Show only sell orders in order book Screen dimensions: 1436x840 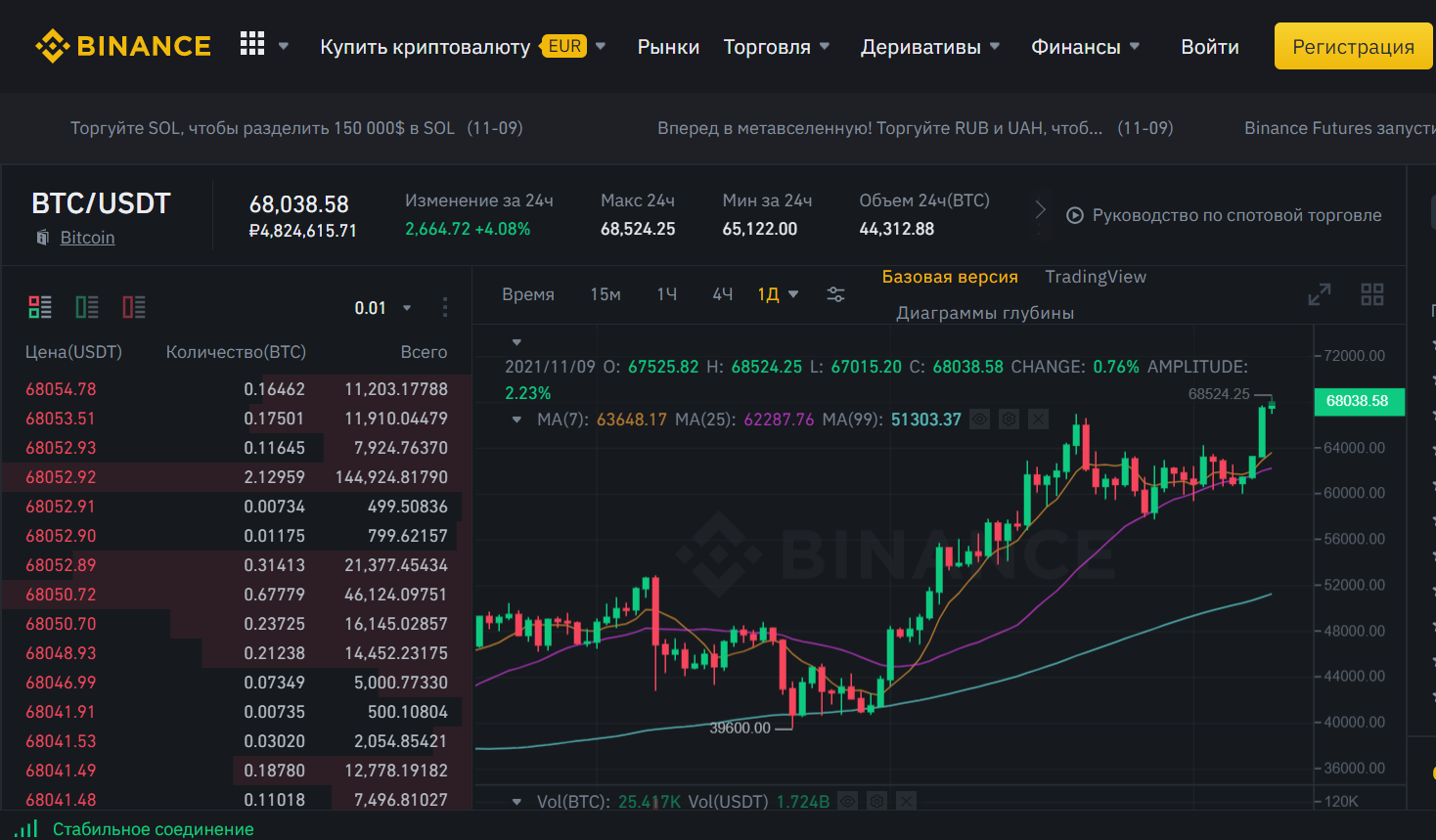point(134,306)
